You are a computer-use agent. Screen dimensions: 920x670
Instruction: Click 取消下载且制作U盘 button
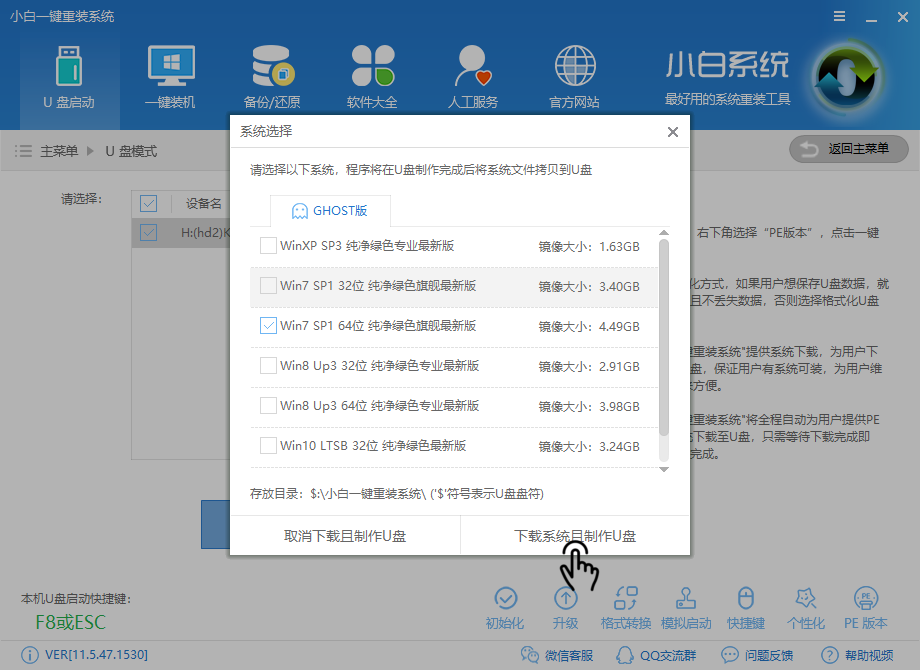(x=343, y=535)
